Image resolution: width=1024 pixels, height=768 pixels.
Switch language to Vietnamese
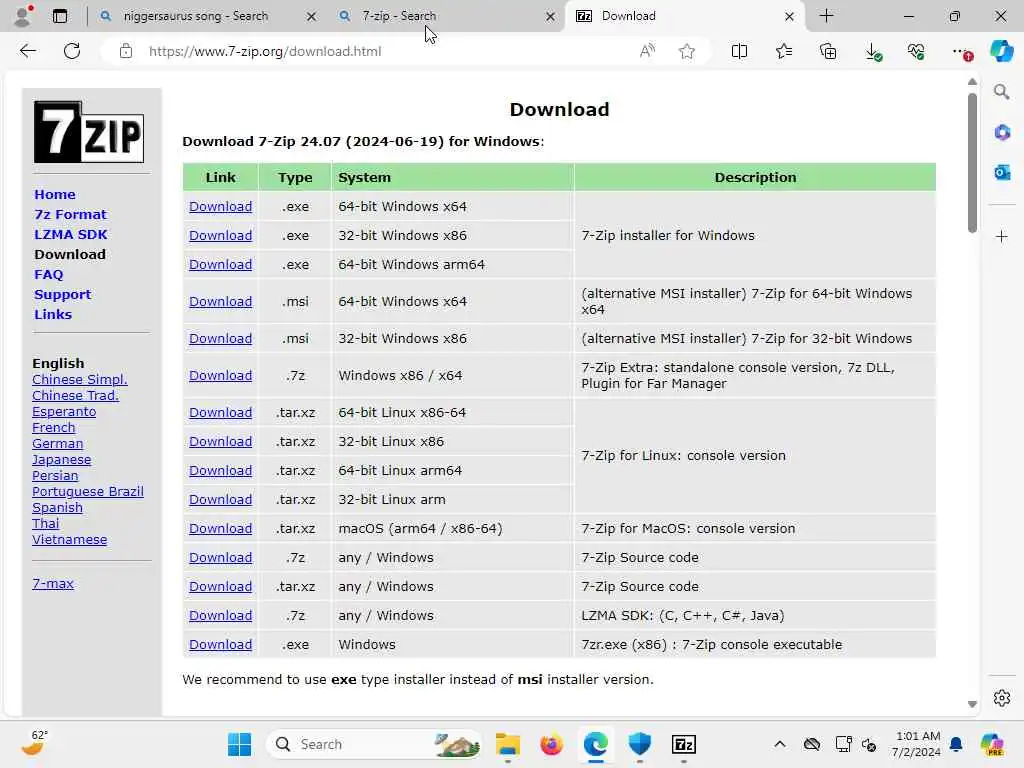(70, 539)
